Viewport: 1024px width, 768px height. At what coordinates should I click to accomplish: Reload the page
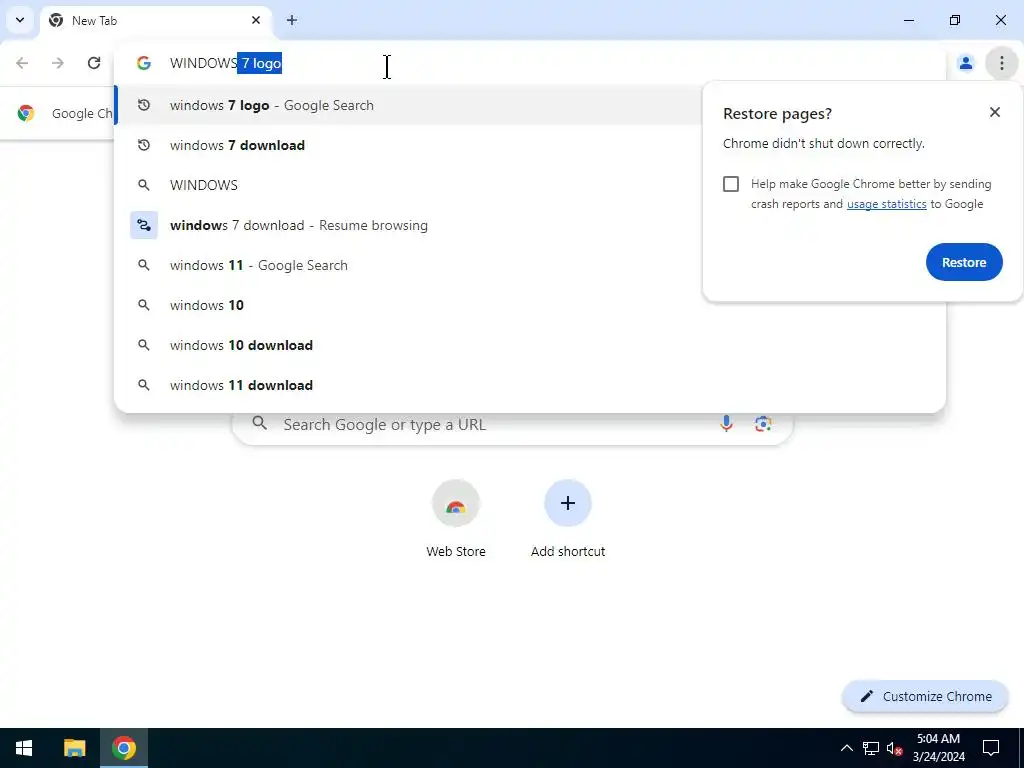coord(94,63)
